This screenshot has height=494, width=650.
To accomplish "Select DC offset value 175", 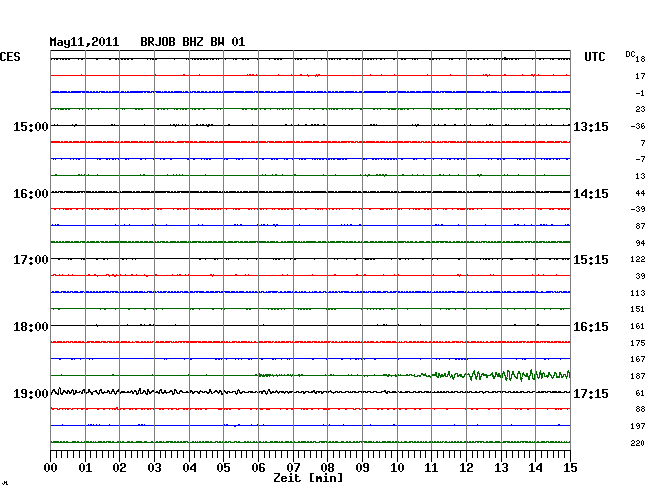I will [x=638, y=343].
